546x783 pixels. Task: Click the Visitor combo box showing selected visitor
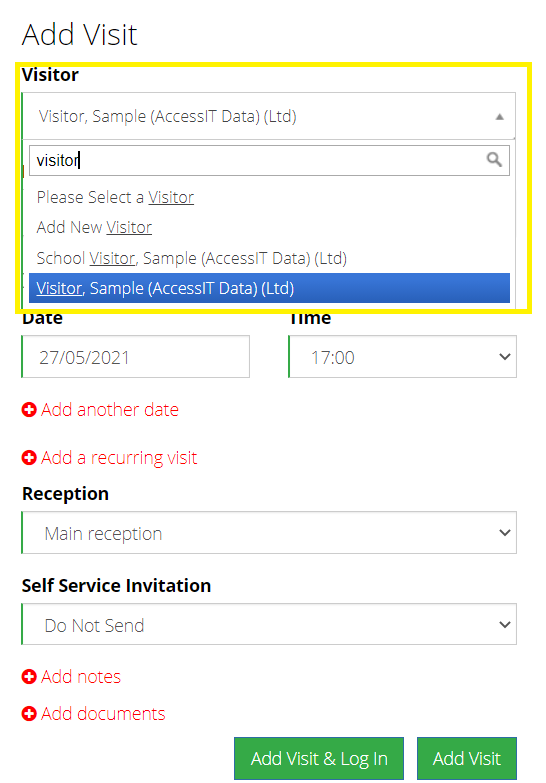(269, 116)
